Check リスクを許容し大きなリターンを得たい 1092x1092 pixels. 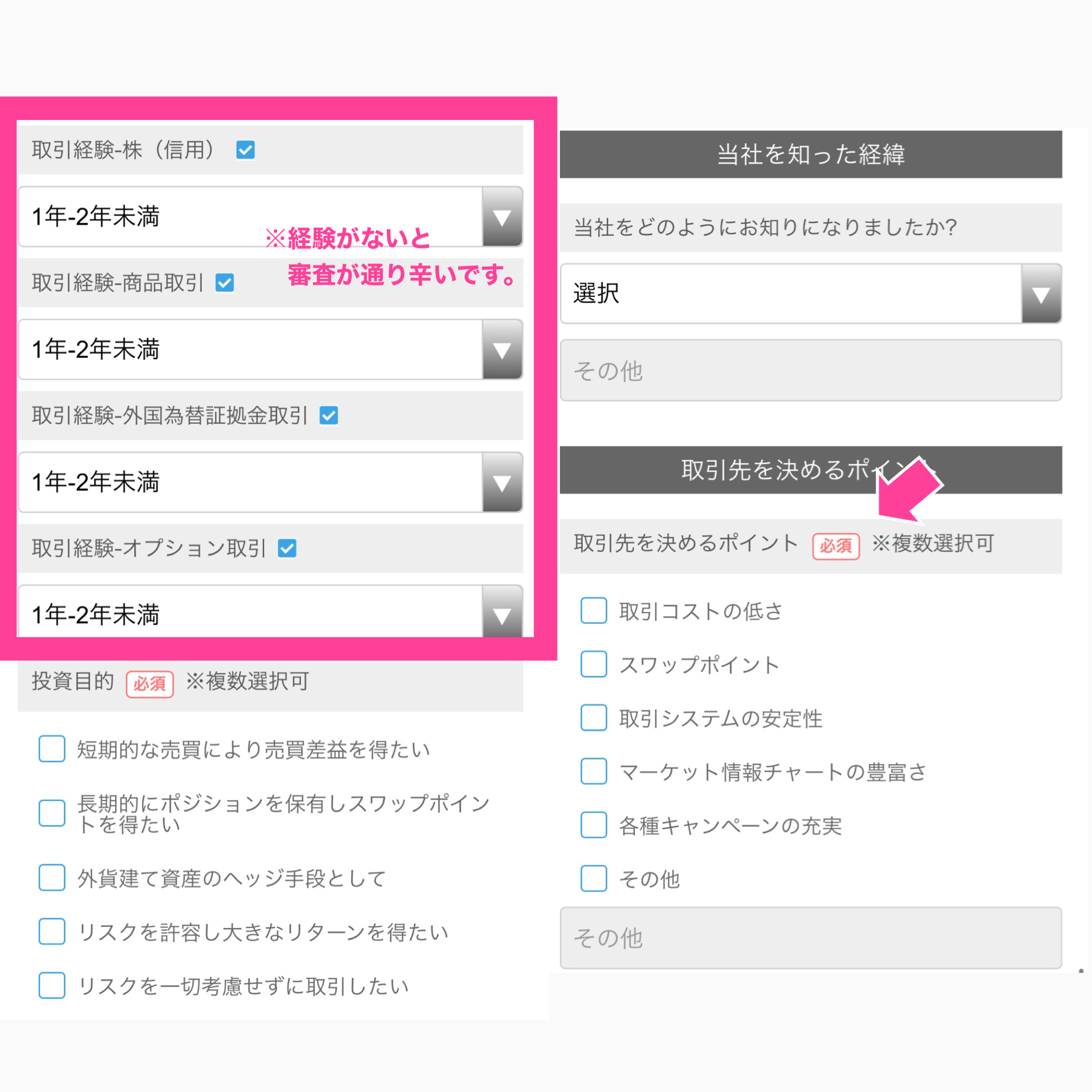52,932
